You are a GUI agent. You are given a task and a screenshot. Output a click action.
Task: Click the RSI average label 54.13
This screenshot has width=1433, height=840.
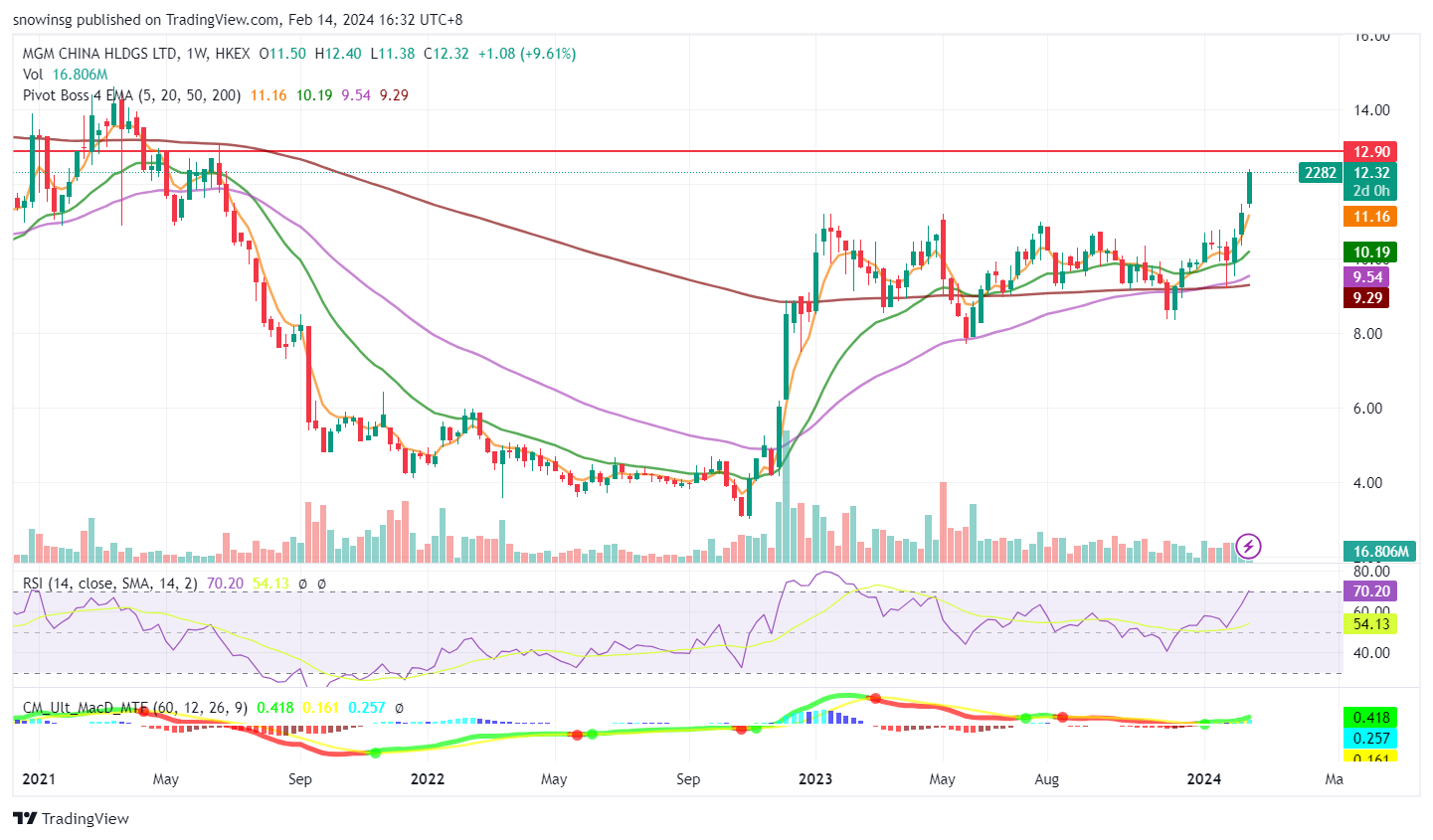pyautogui.click(x=1370, y=624)
